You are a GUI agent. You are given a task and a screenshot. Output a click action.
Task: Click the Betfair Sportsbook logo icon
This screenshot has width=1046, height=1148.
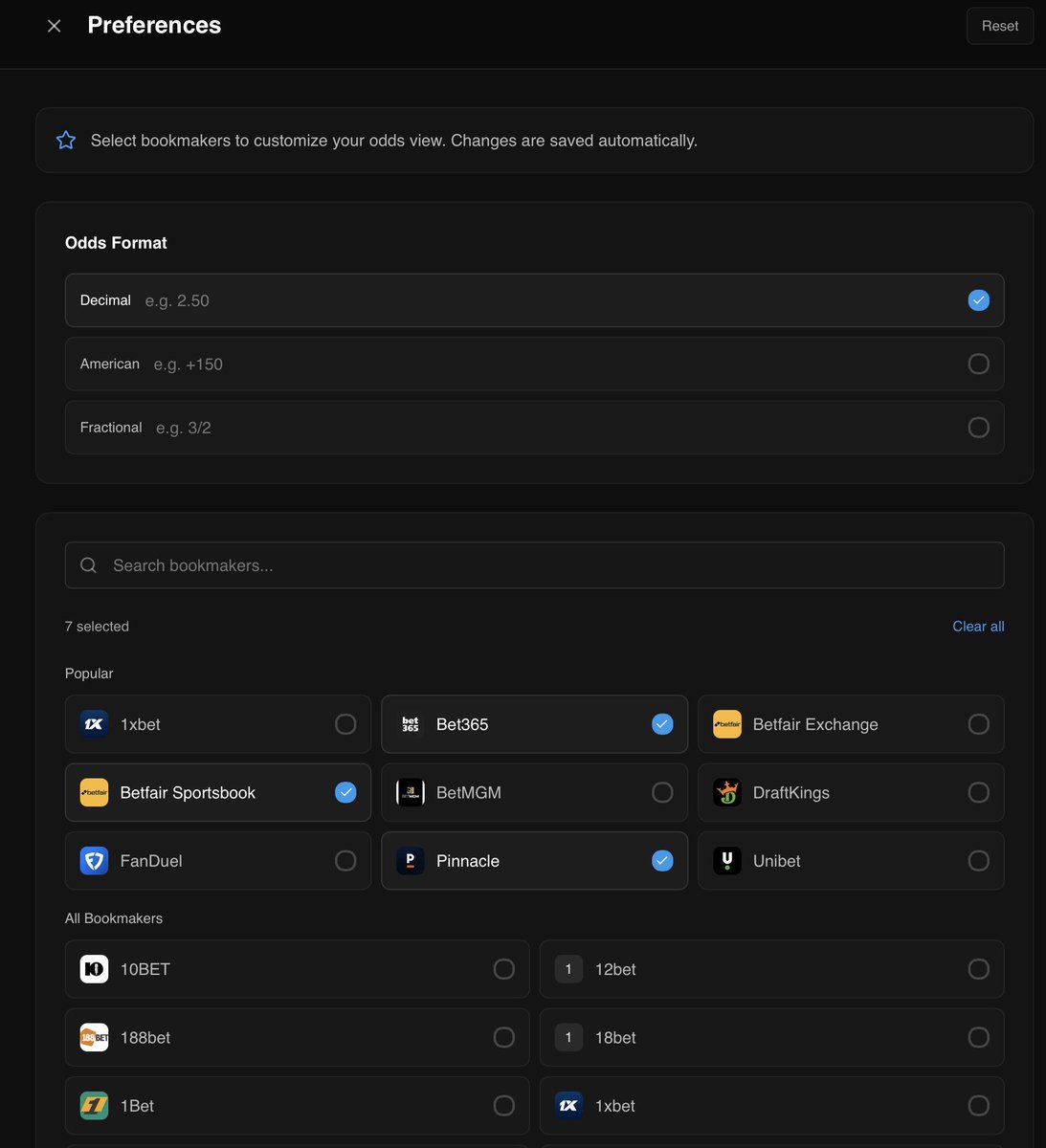pyautogui.click(x=94, y=792)
